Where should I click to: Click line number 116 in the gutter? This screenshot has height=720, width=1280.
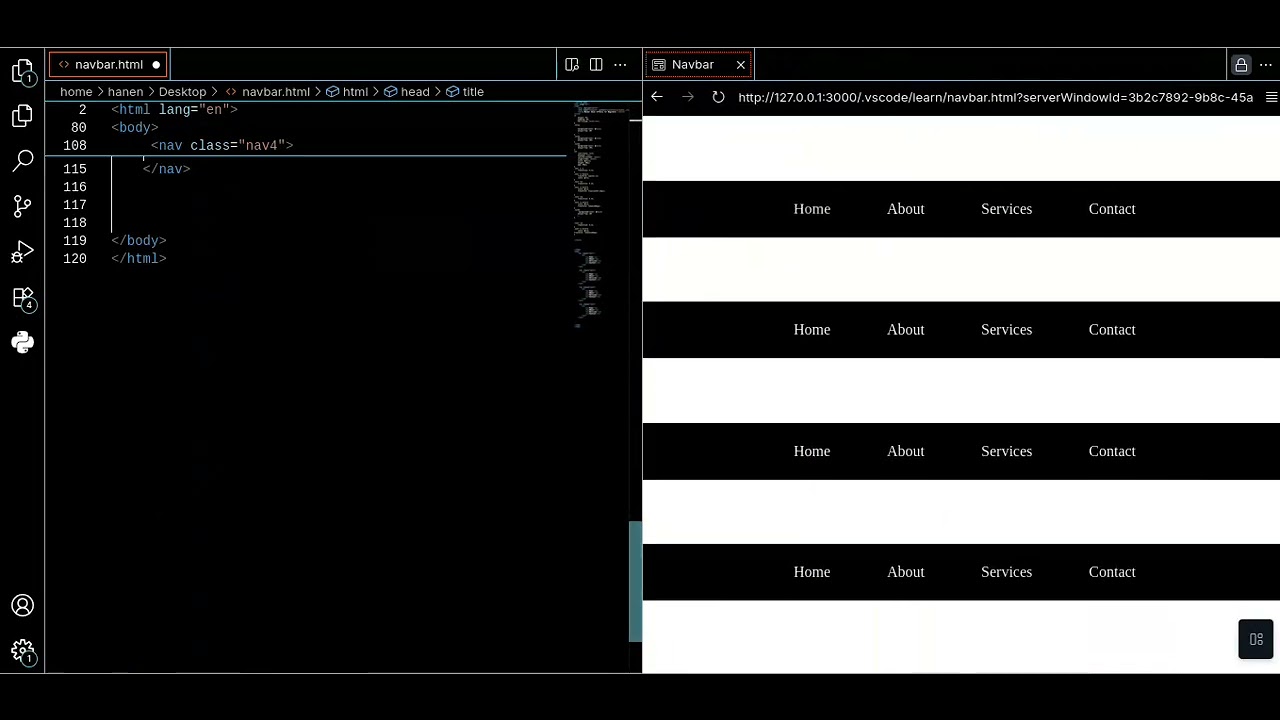point(75,187)
